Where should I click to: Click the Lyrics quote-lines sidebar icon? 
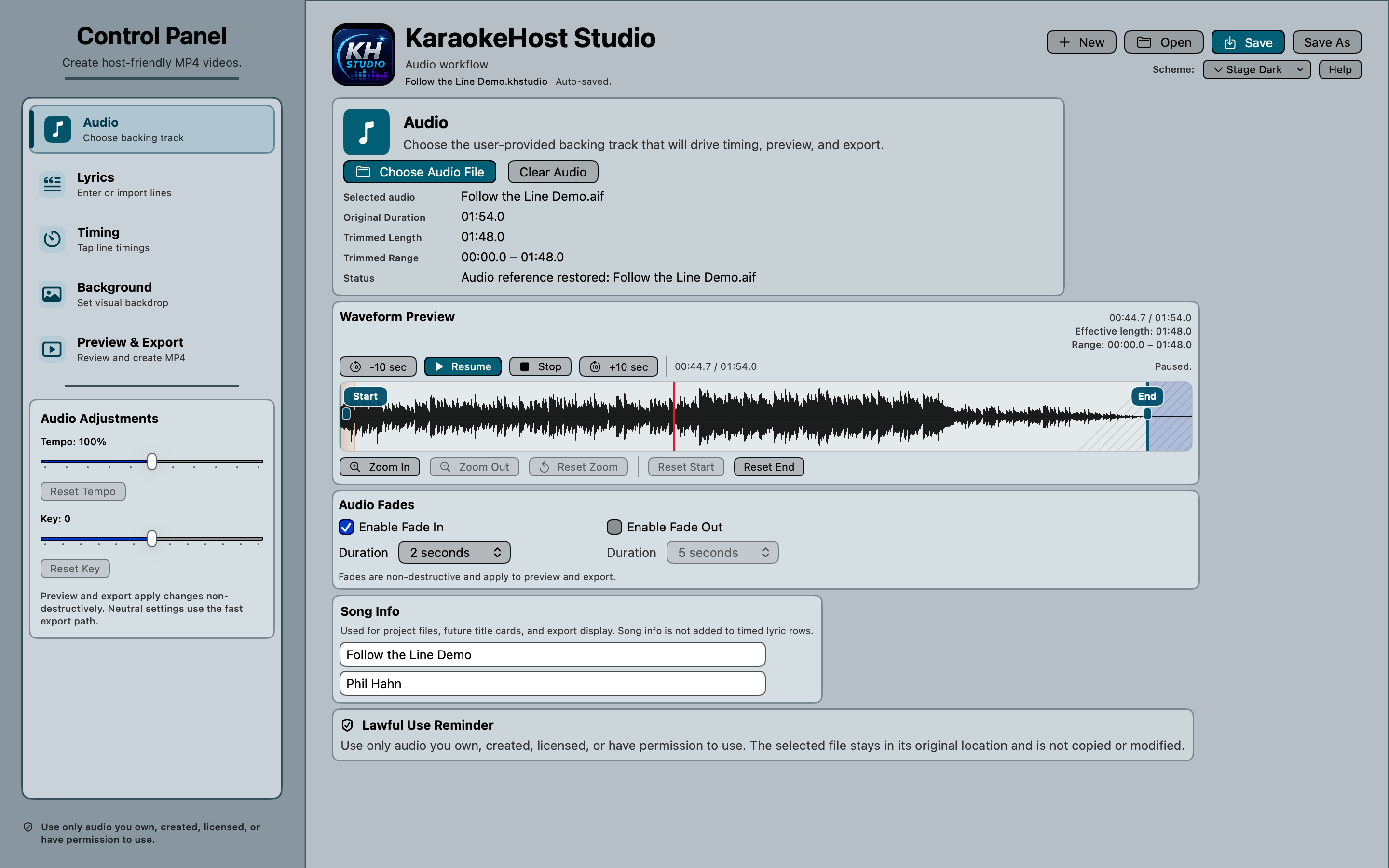coord(52,184)
